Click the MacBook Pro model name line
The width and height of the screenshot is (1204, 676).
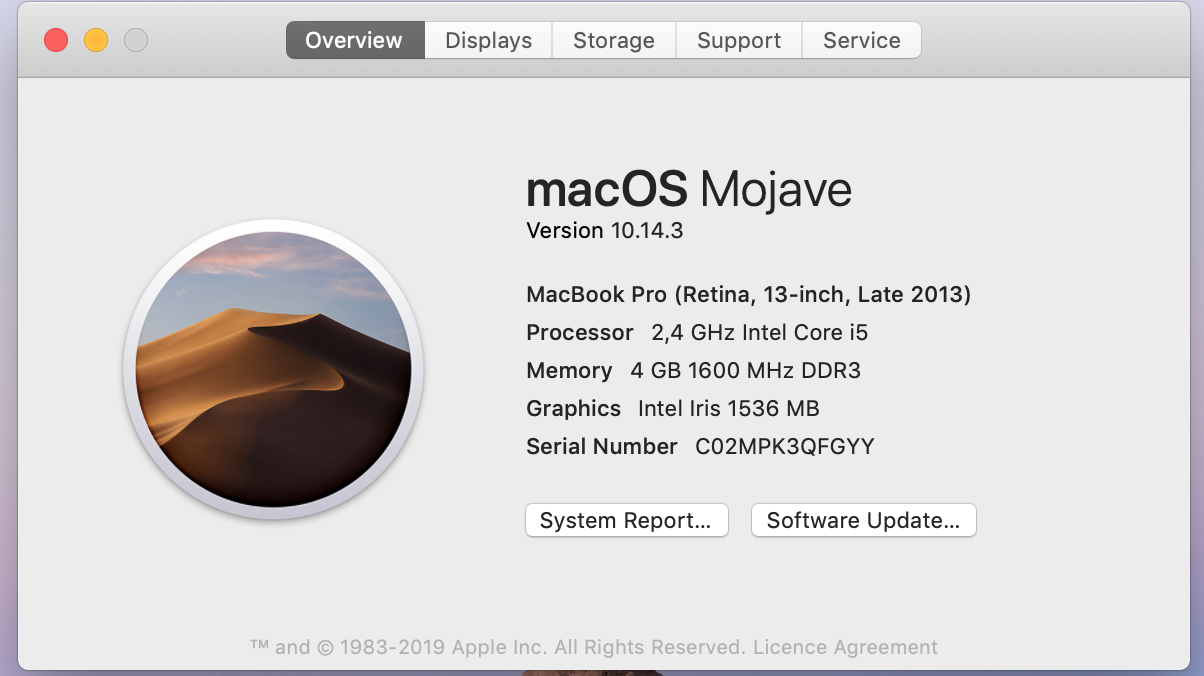pyautogui.click(x=748, y=295)
